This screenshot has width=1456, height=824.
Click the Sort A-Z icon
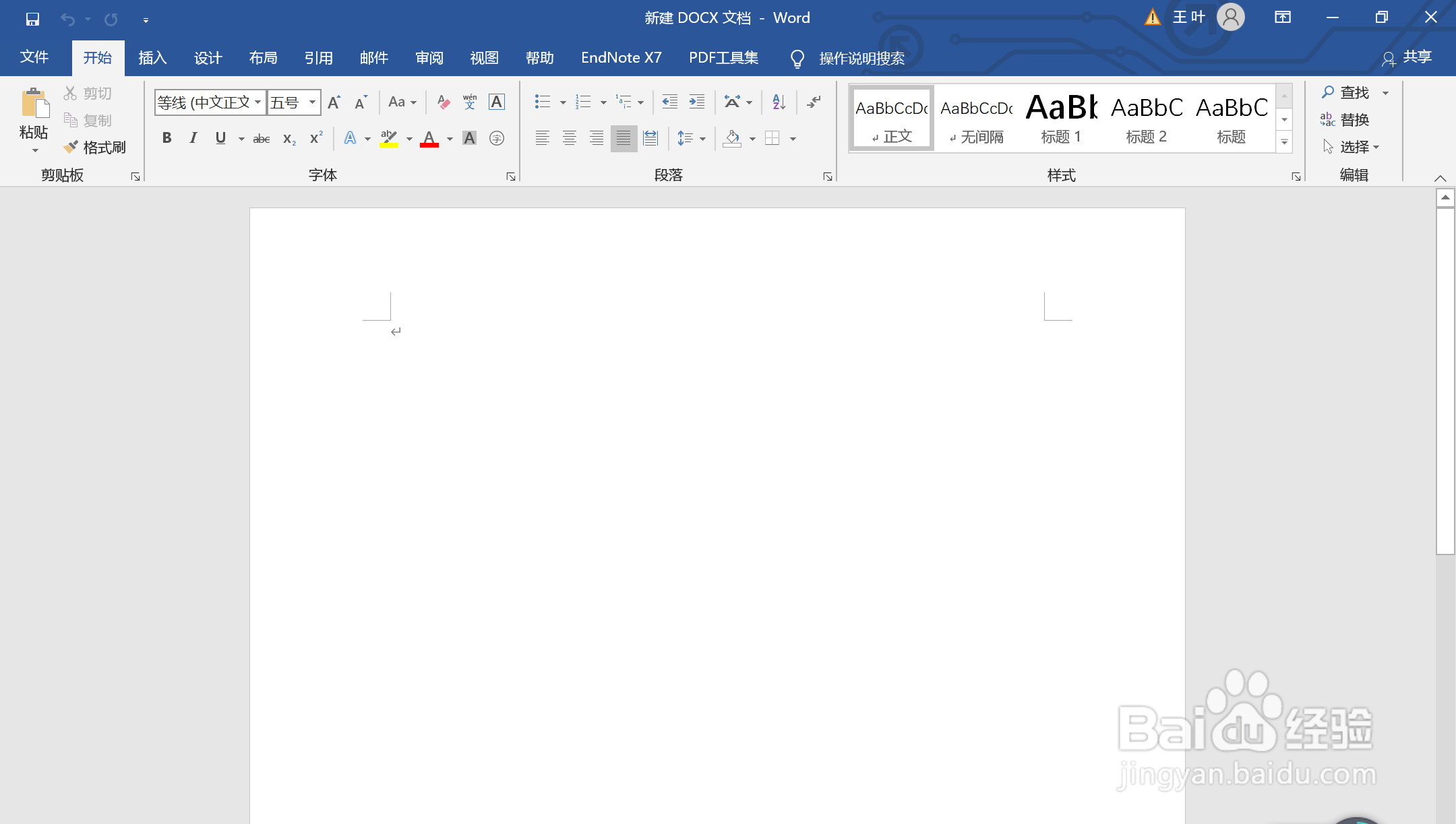pos(779,102)
